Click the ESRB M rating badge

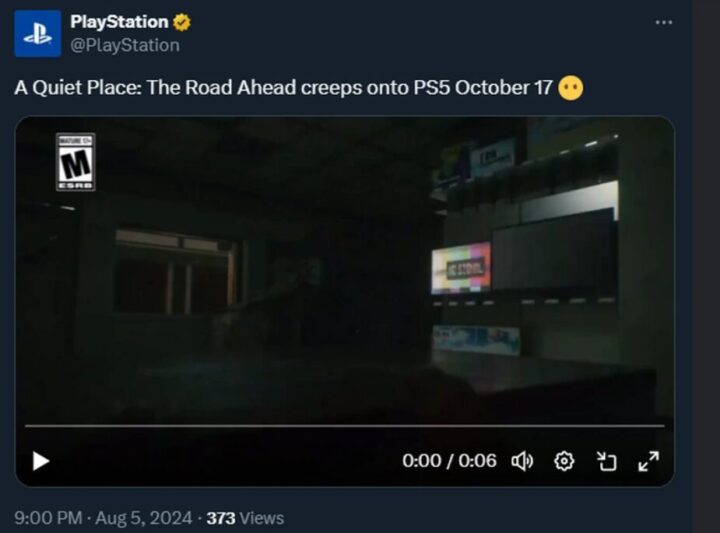coord(75,162)
